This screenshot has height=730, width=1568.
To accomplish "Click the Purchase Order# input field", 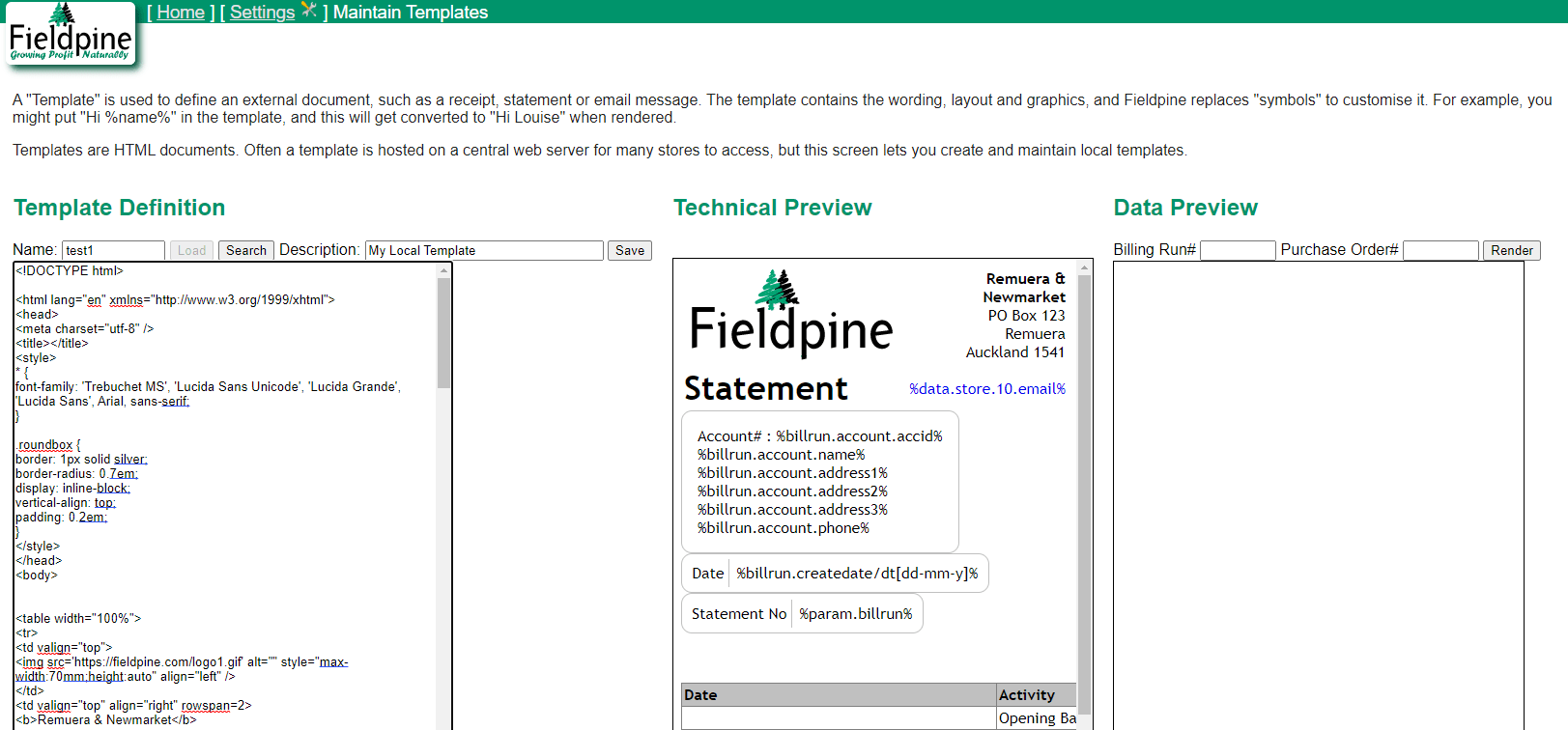I will (x=1440, y=250).
